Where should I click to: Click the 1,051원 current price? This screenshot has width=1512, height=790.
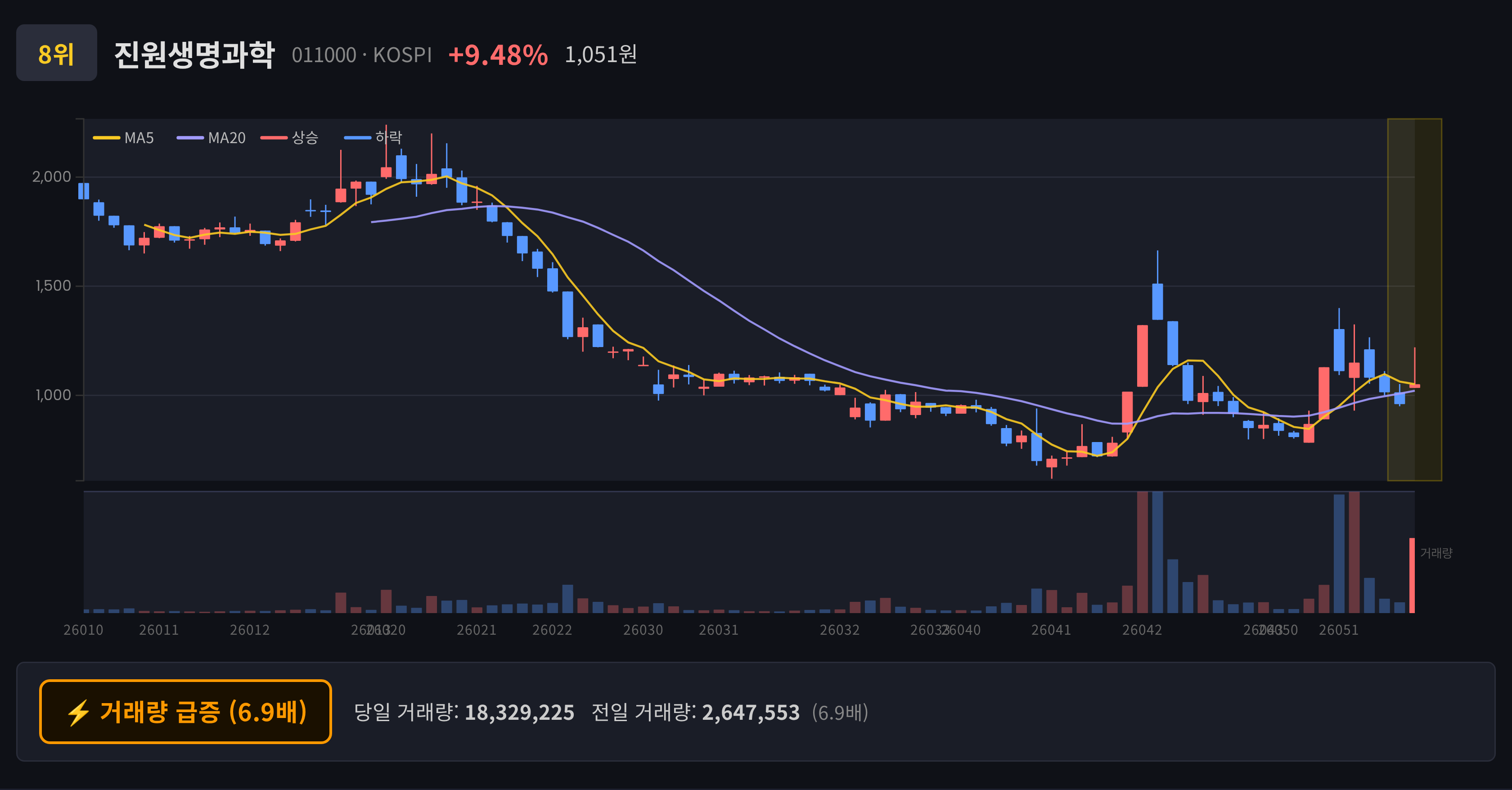(600, 54)
